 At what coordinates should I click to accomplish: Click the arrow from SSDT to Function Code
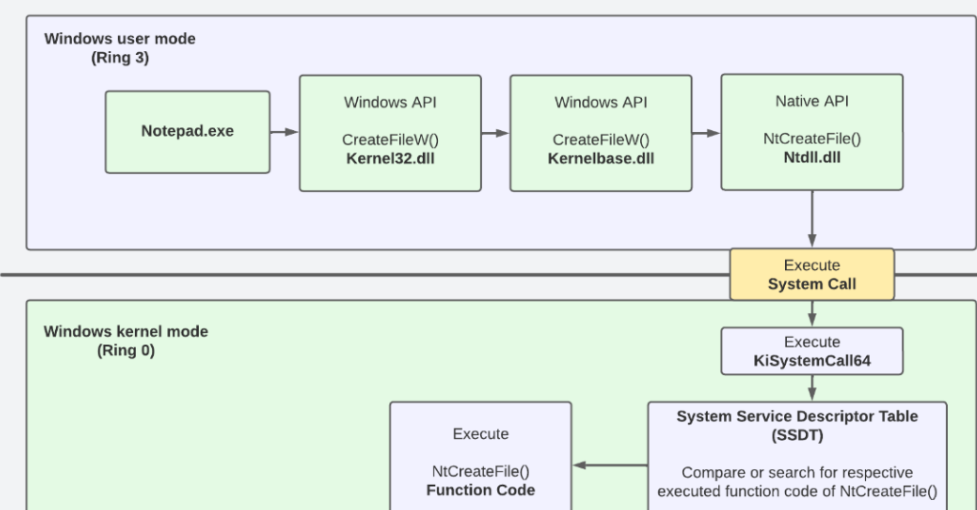click(610, 464)
